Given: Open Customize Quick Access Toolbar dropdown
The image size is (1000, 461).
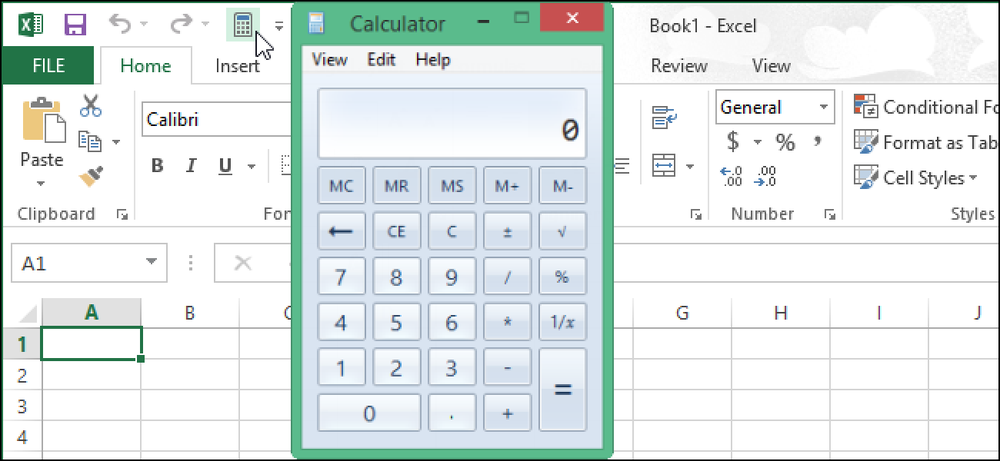Looking at the screenshot, I should [x=279, y=26].
